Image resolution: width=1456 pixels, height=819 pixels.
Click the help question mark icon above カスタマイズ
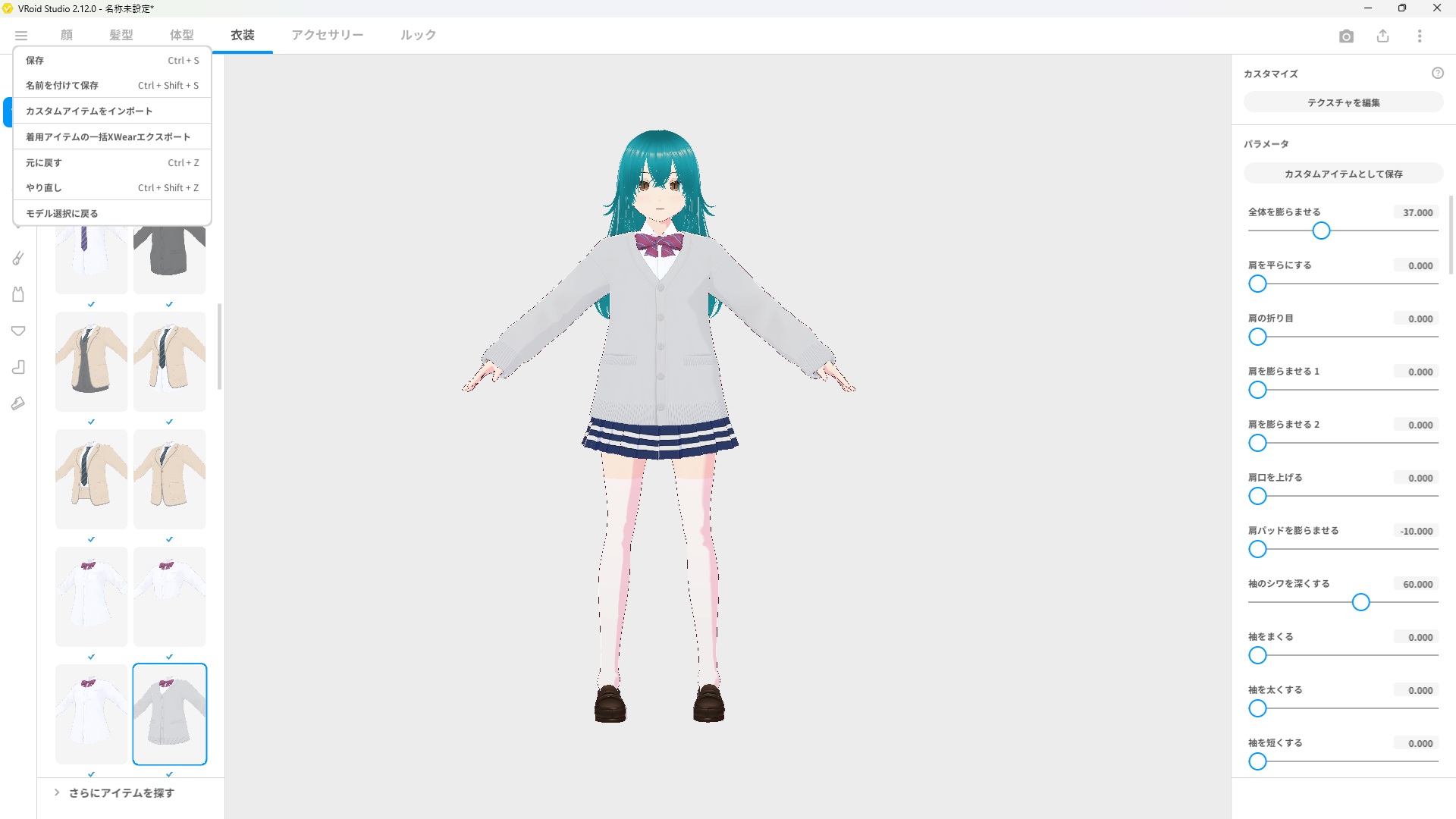coord(1439,73)
